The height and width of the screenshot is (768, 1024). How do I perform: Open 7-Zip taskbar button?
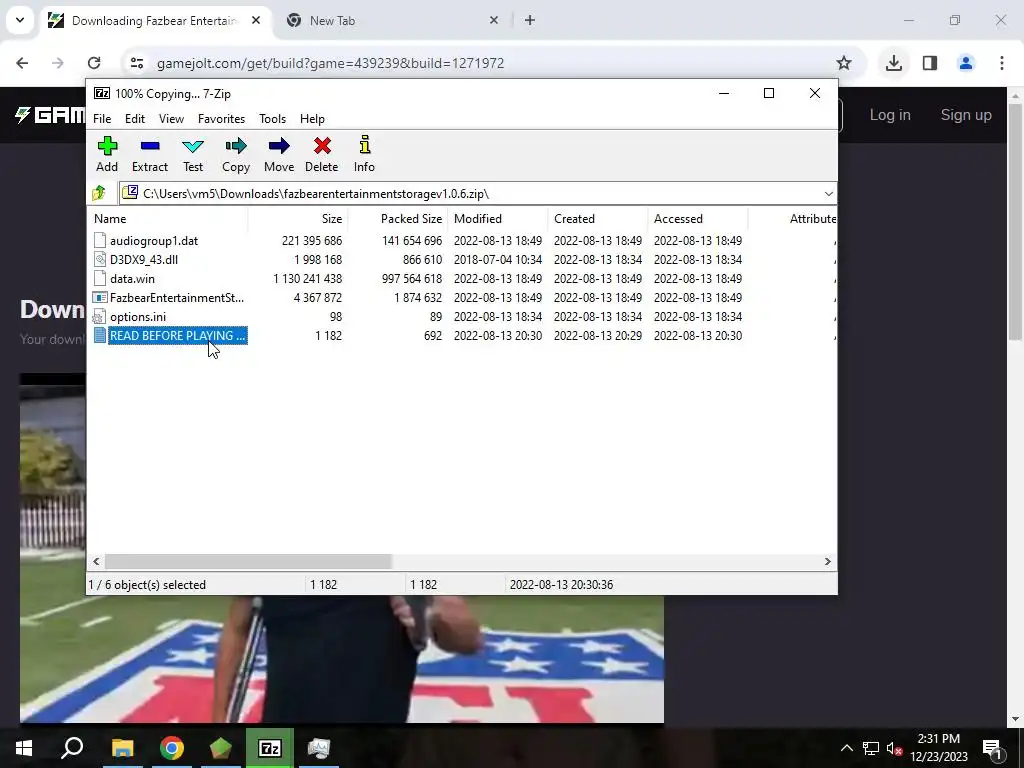270,748
